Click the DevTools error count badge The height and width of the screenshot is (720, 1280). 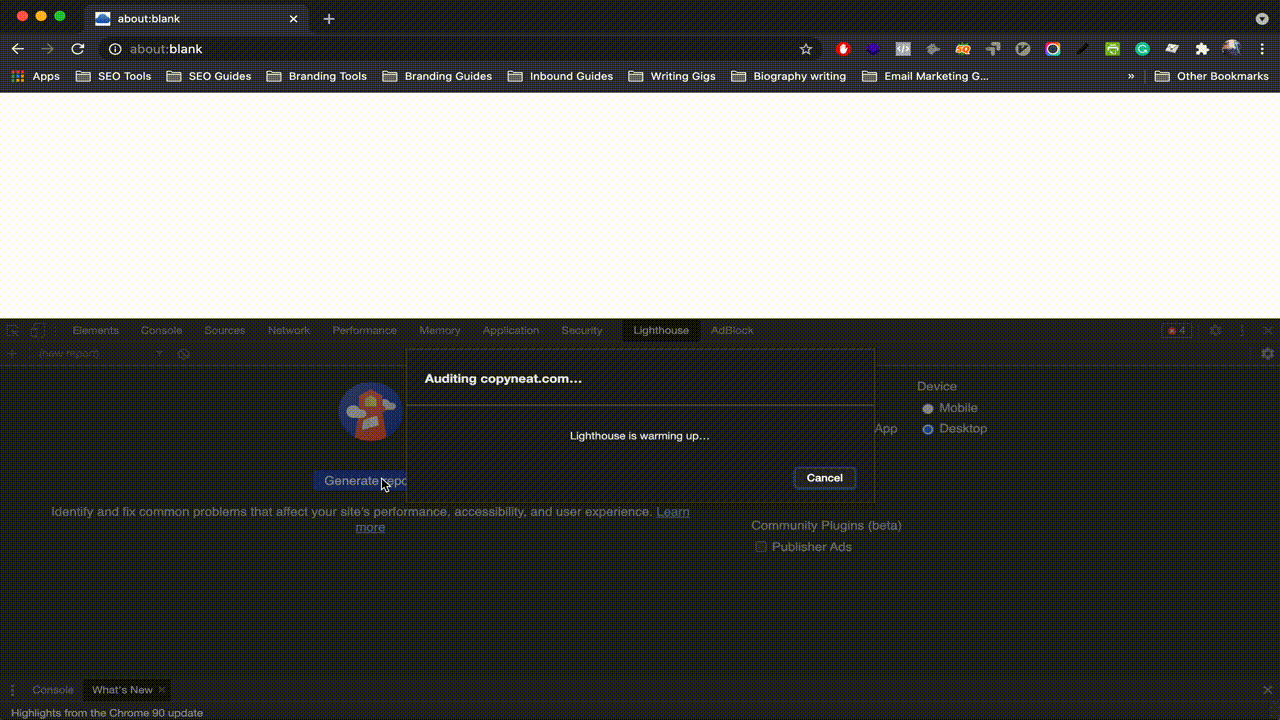point(1177,331)
